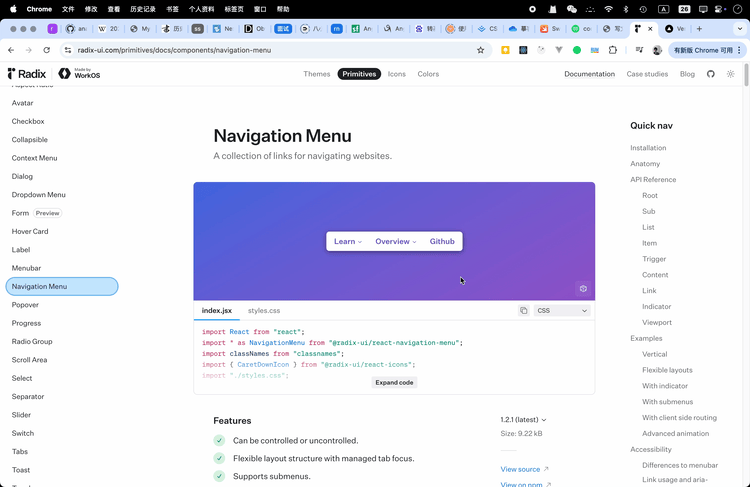
Task: Open the Apple menu
Action: pos(13,9)
